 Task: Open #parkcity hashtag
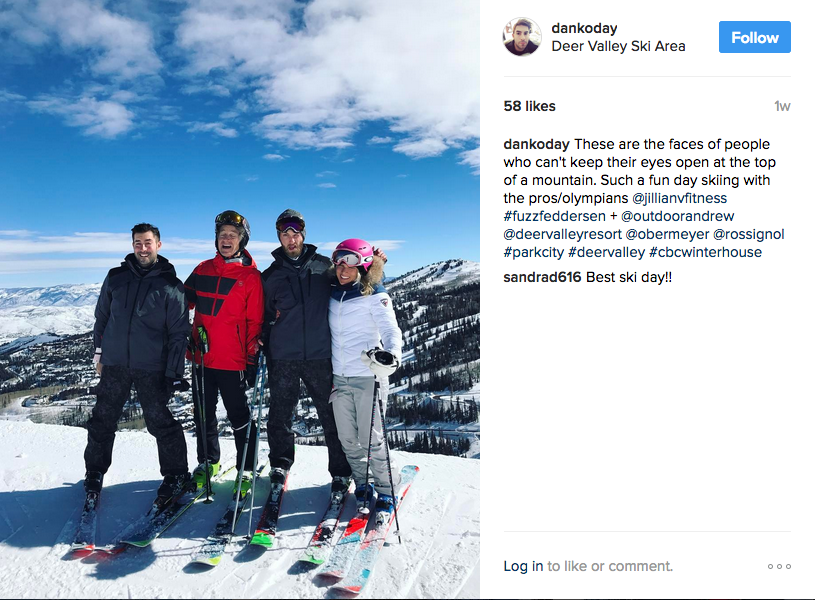click(x=533, y=252)
